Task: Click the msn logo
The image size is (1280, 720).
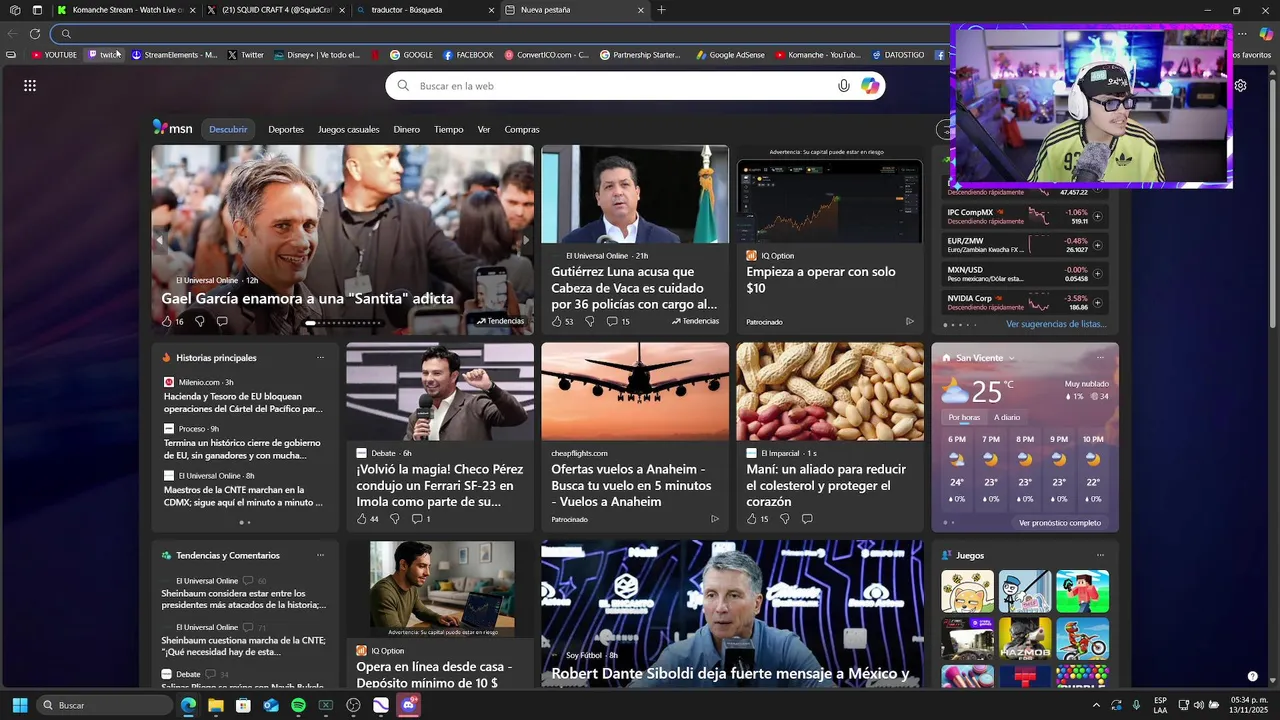Action: 172,128
